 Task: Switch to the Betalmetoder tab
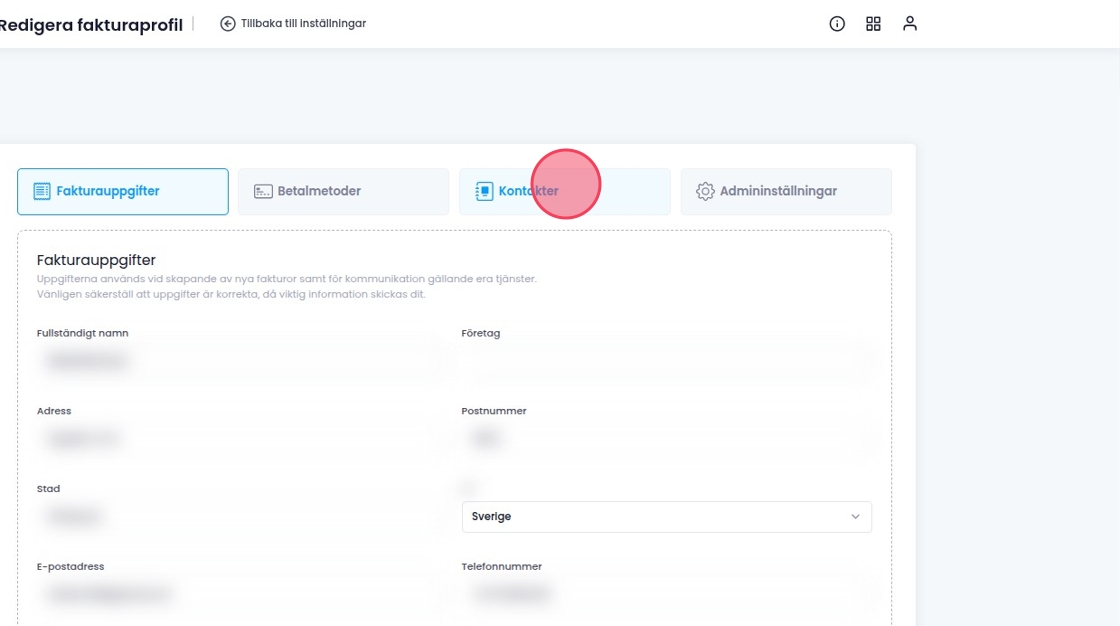(x=343, y=191)
